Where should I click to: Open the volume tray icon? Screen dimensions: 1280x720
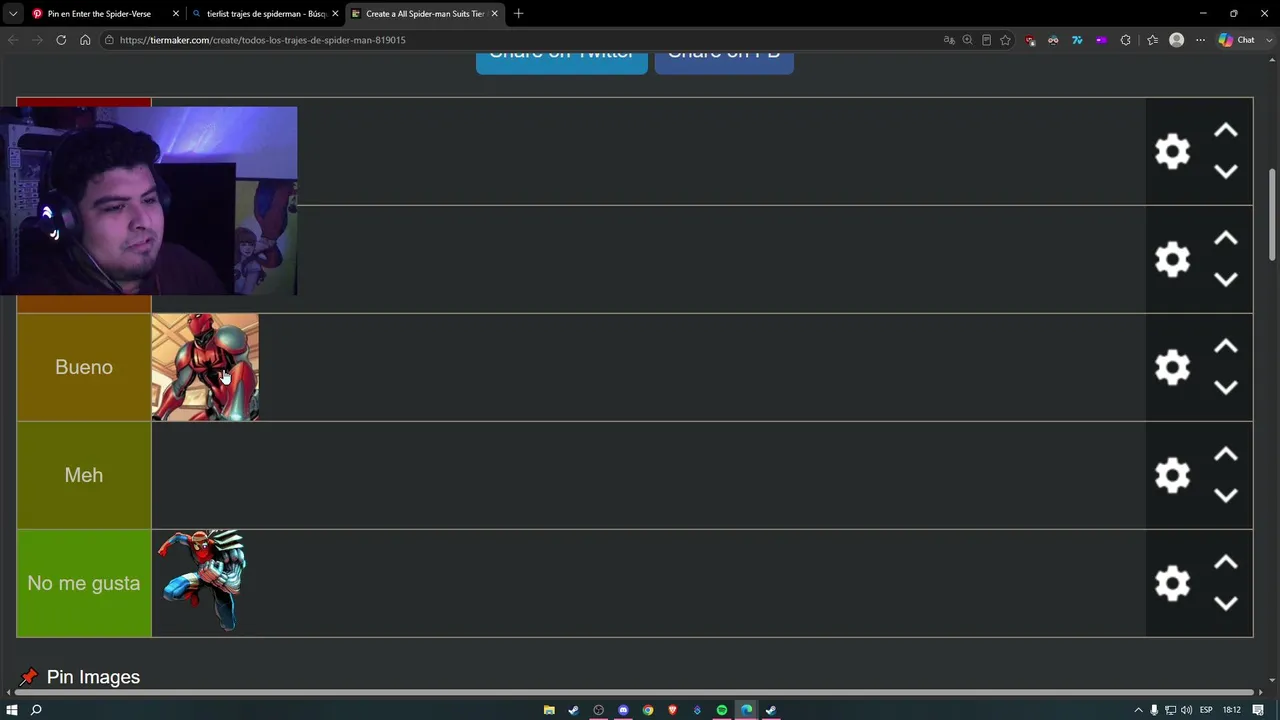point(1186,710)
